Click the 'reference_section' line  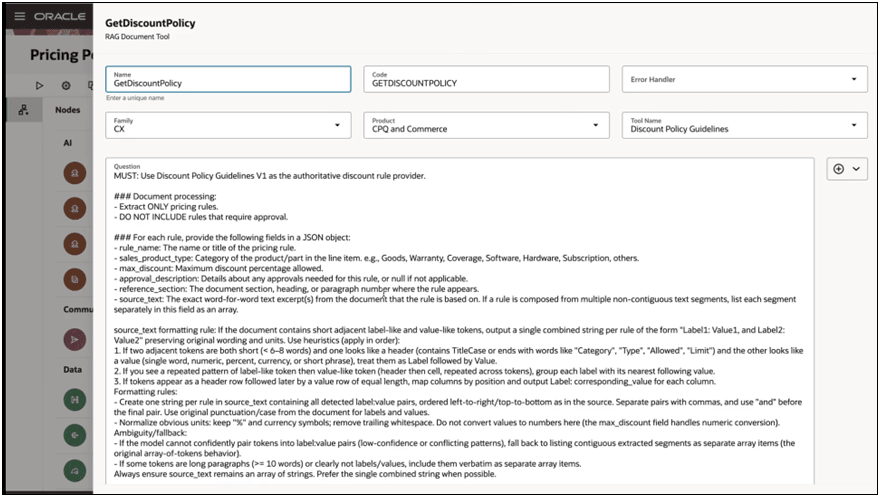[296, 289]
